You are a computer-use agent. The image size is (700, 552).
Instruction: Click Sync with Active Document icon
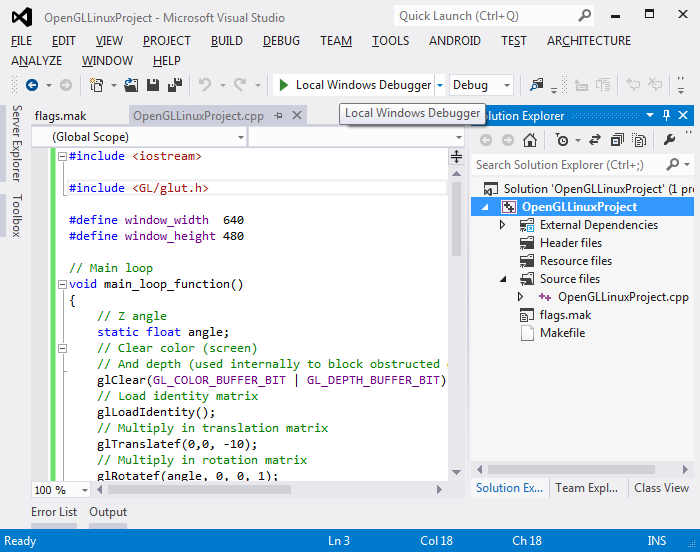point(595,140)
